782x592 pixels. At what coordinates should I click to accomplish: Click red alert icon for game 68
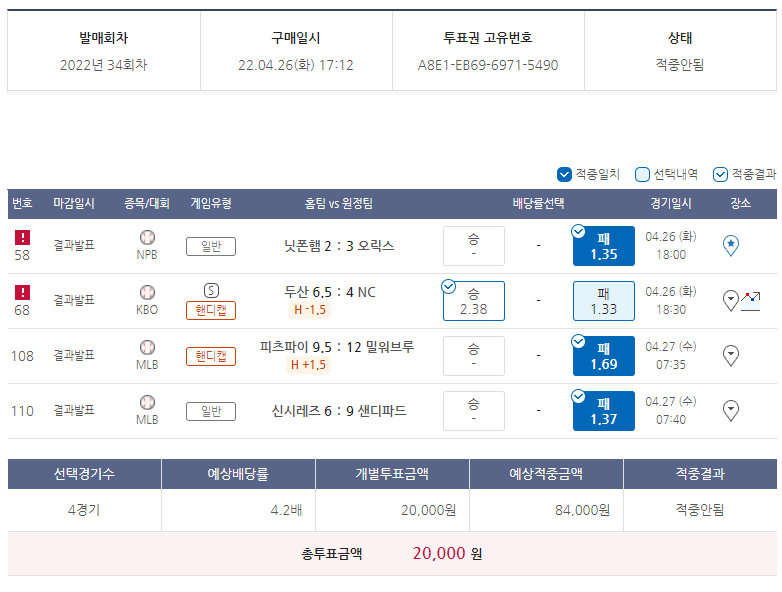tap(22, 292)
